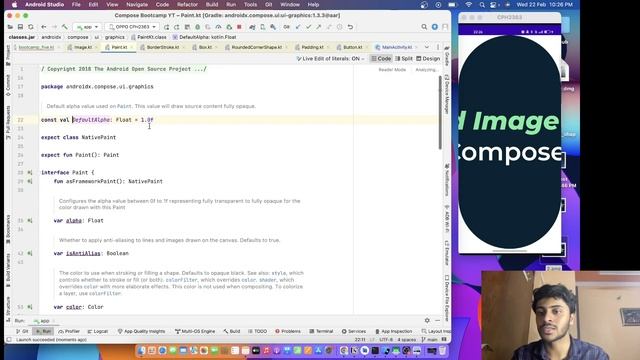Toggle the Emulator side panel
The height and width of the screenshot is (360, 640).
[447, 253]
